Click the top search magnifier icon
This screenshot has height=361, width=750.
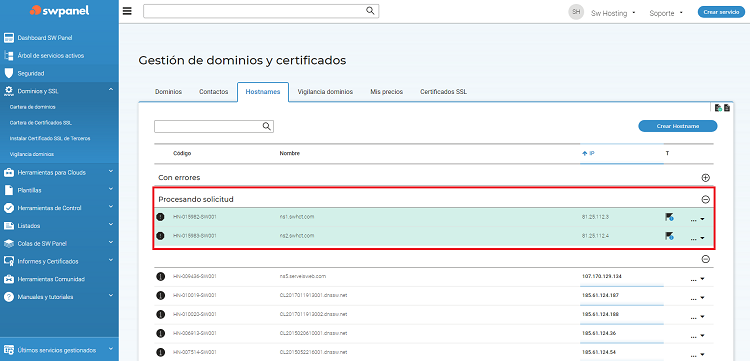[x=370, y=11]
